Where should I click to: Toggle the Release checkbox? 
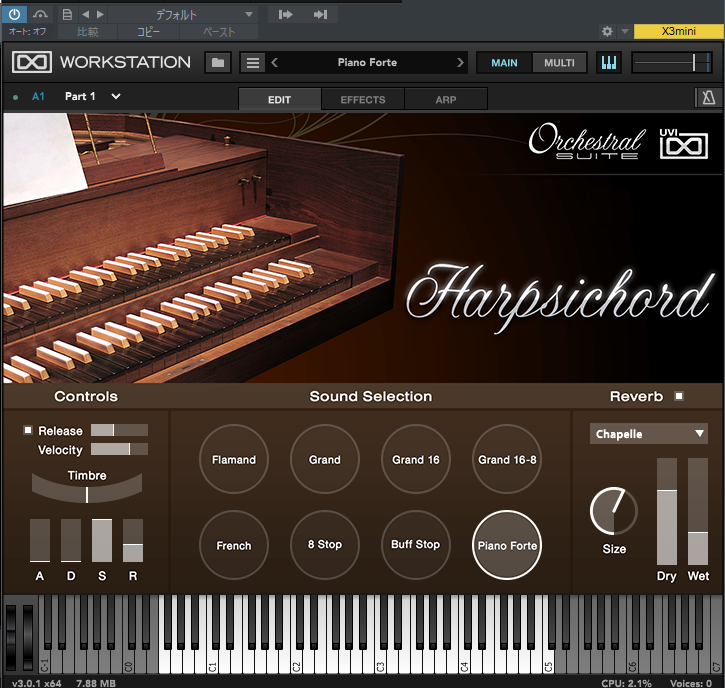pos(28,430)
